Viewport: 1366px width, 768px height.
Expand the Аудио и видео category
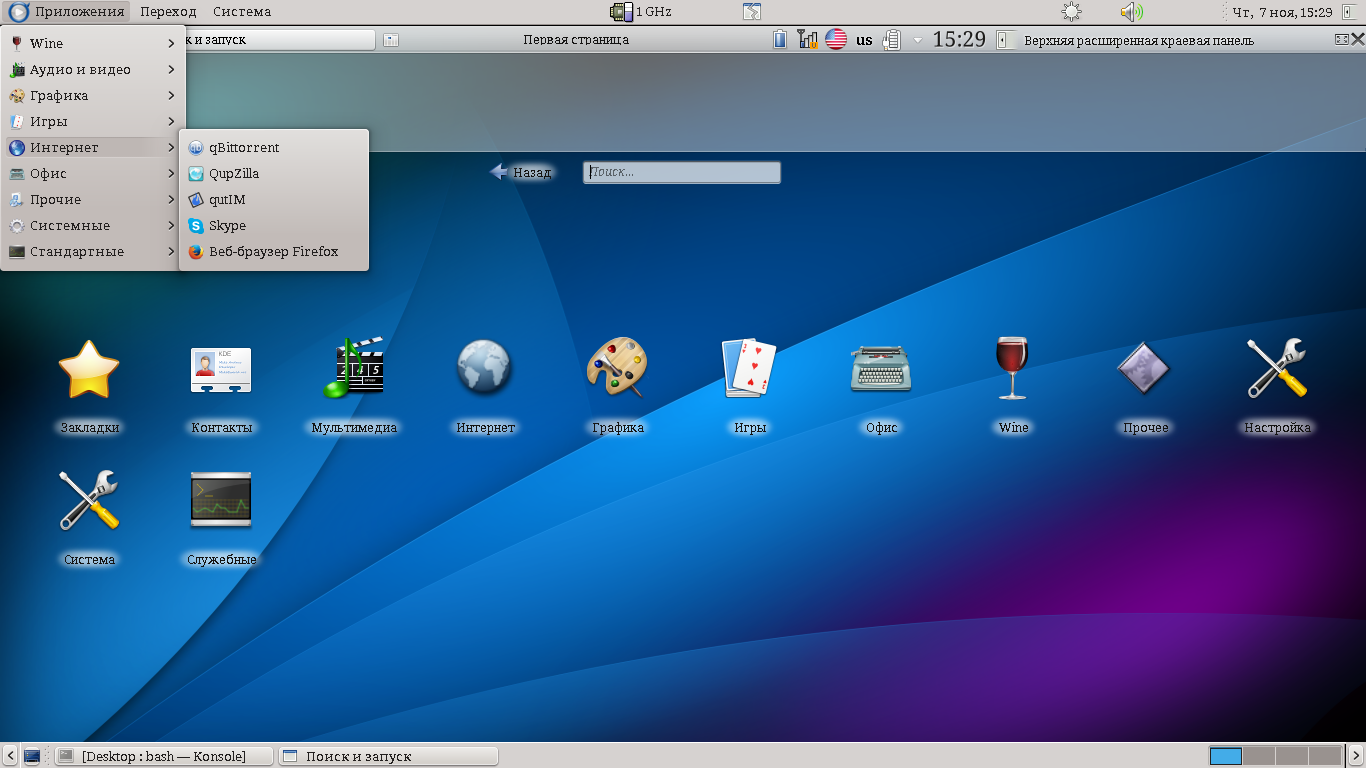point(91,69)
